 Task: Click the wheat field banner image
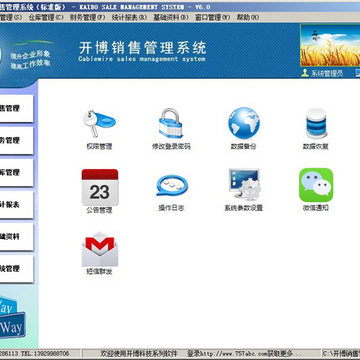pyautogui.click(x=330, y=45)
